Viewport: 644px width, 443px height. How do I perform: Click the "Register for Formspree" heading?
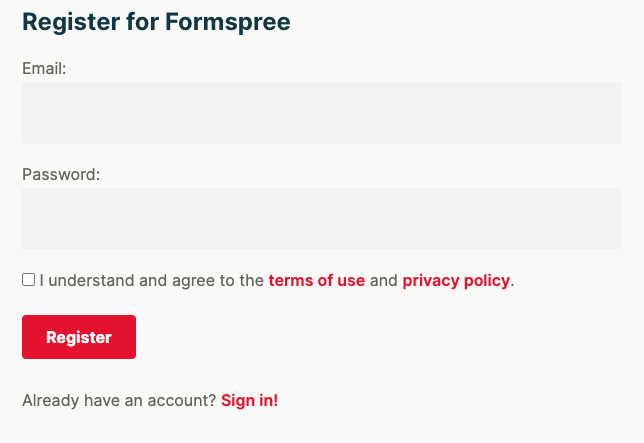click(156, 22)
